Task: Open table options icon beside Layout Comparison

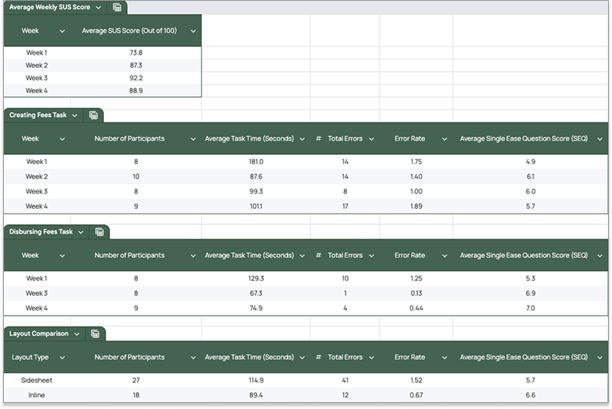Action: pos(95,334)
